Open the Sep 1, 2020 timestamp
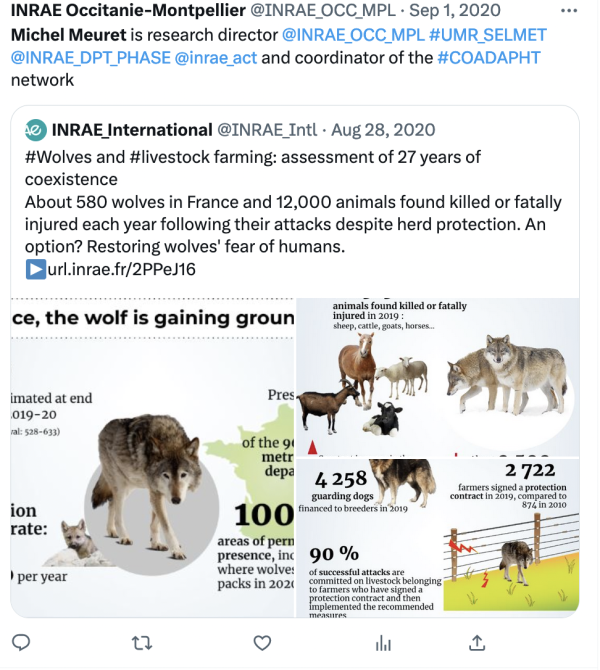The height and width of the screenshot is (670, 600). (x=455, y=13)
